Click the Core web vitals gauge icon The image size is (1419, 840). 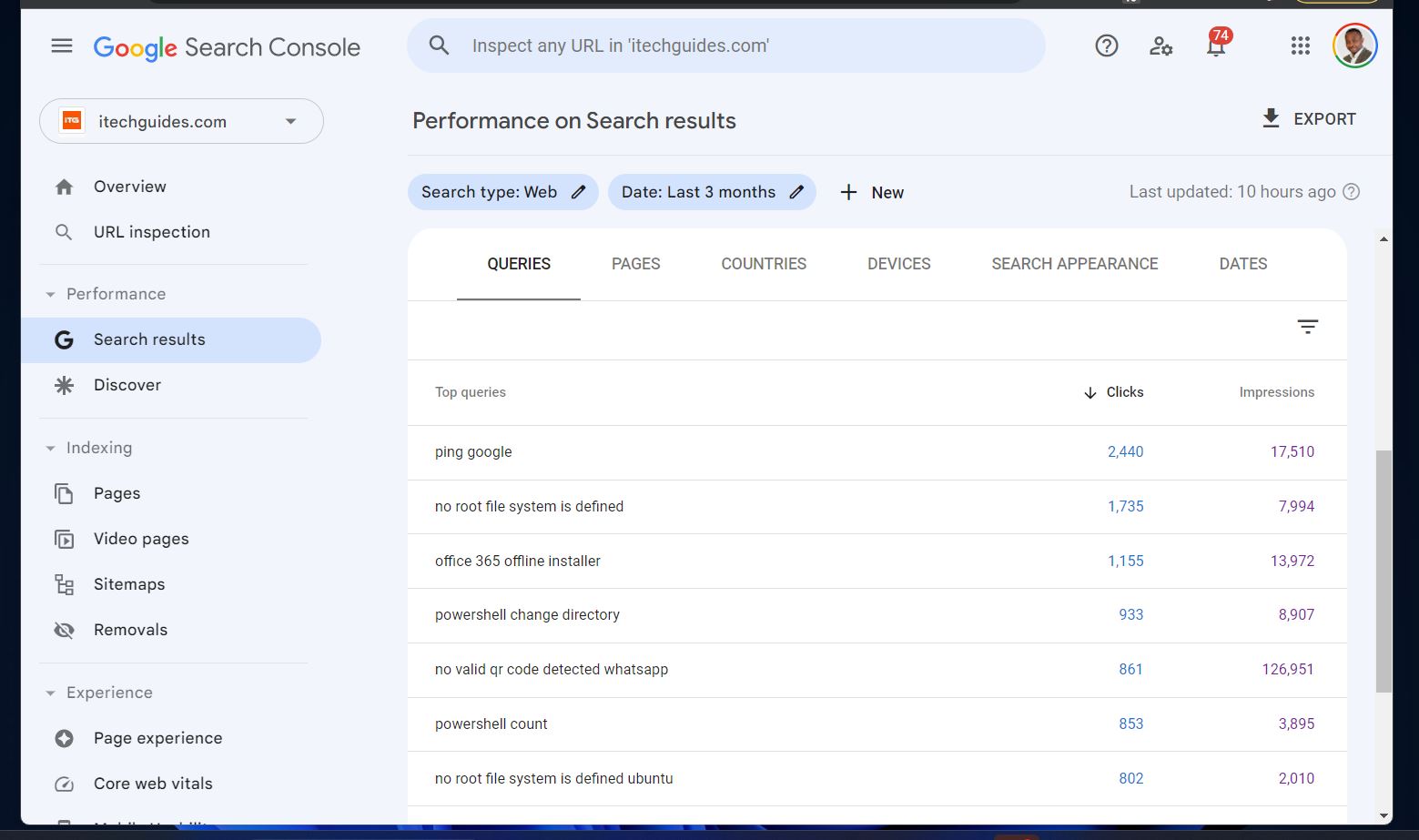(x=64, y=784)
